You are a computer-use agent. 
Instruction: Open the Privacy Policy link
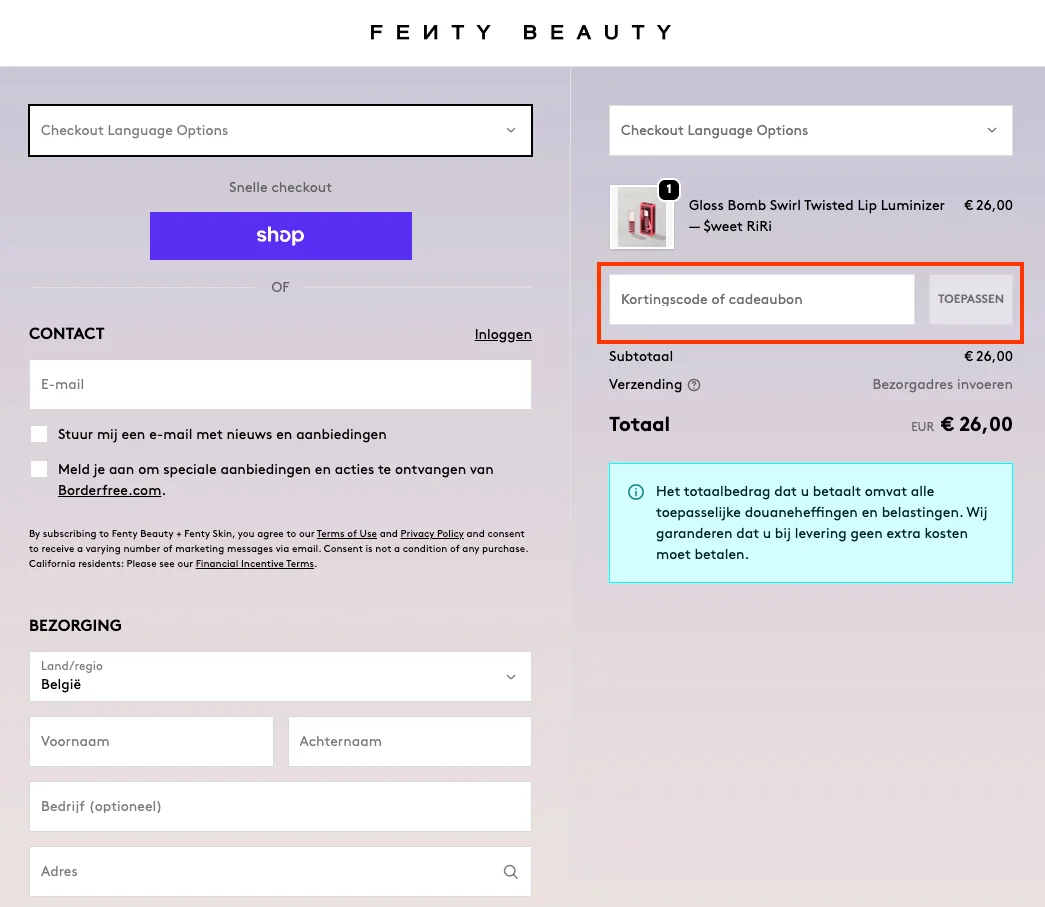click(431, 533)
